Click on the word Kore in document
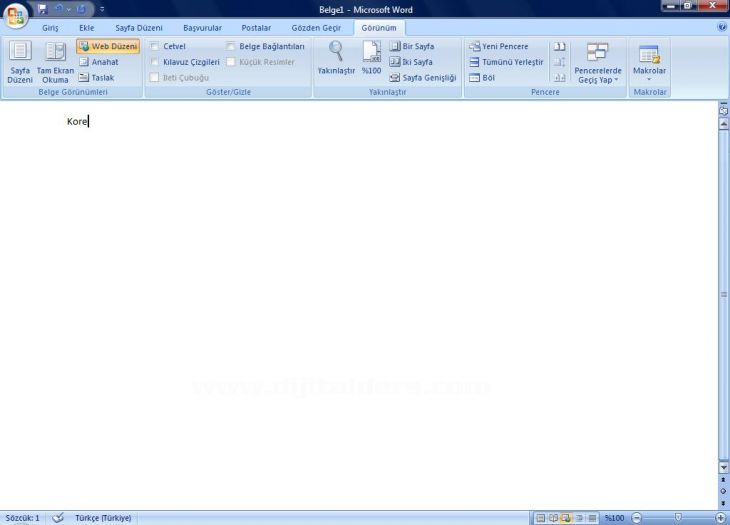The width and height of the screenshot is (730, 525). (77, 121)
